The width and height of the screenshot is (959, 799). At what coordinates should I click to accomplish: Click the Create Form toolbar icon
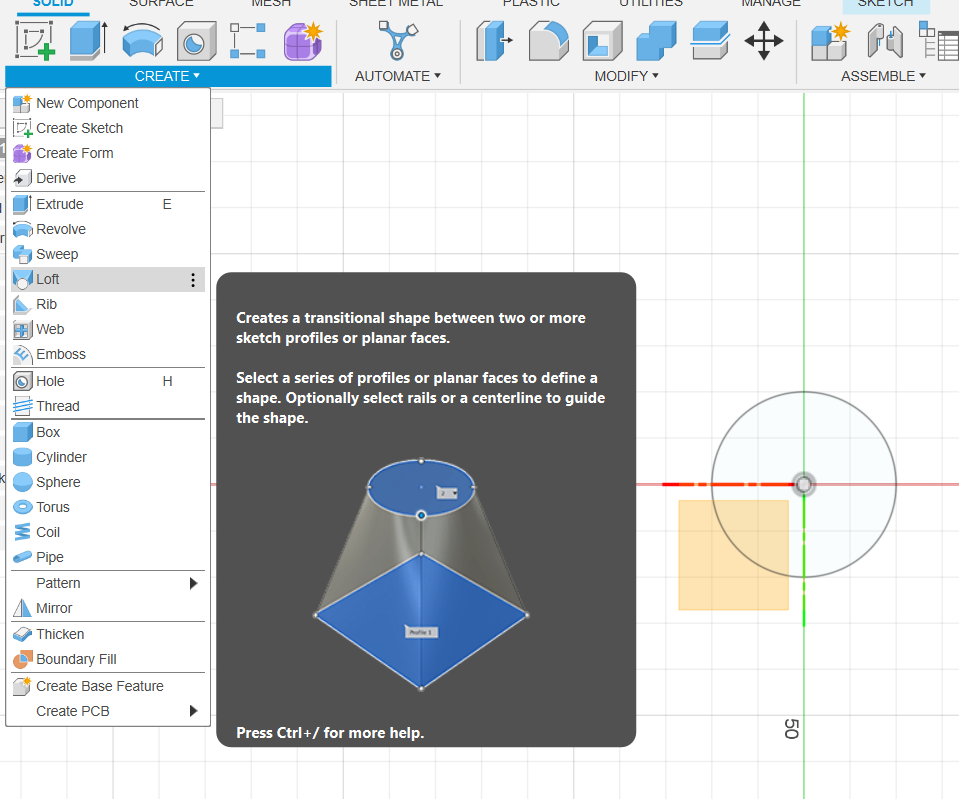[303, 41]
